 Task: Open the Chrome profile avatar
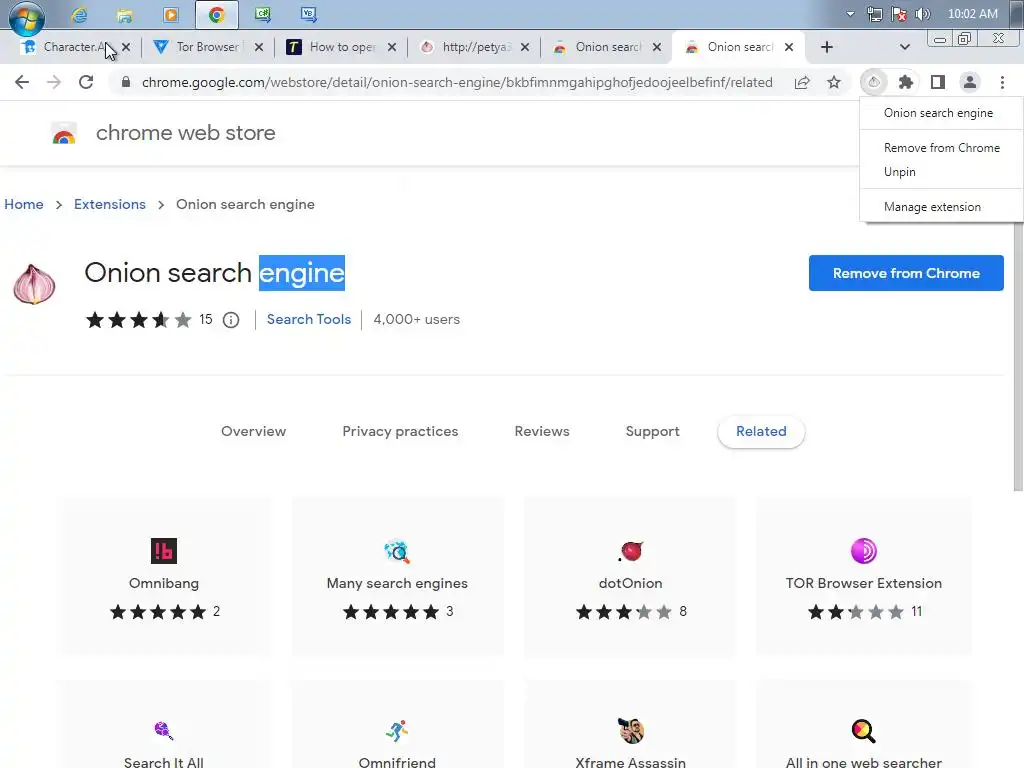tap(970, 82)
